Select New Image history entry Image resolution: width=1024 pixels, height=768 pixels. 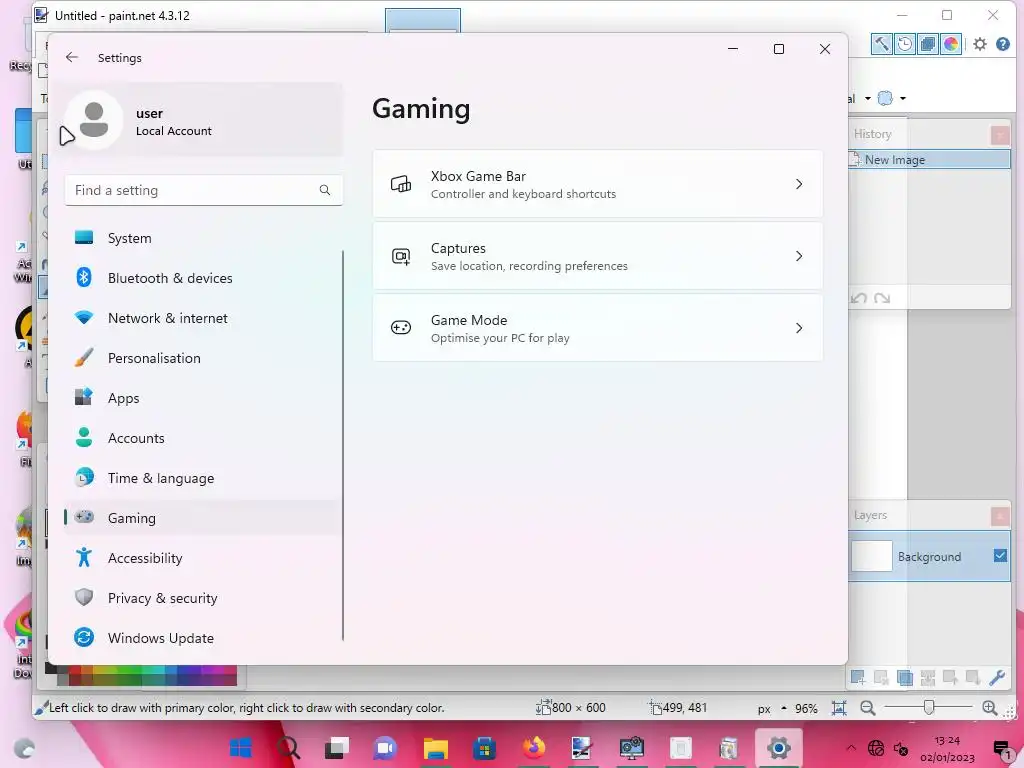point(929,159)
